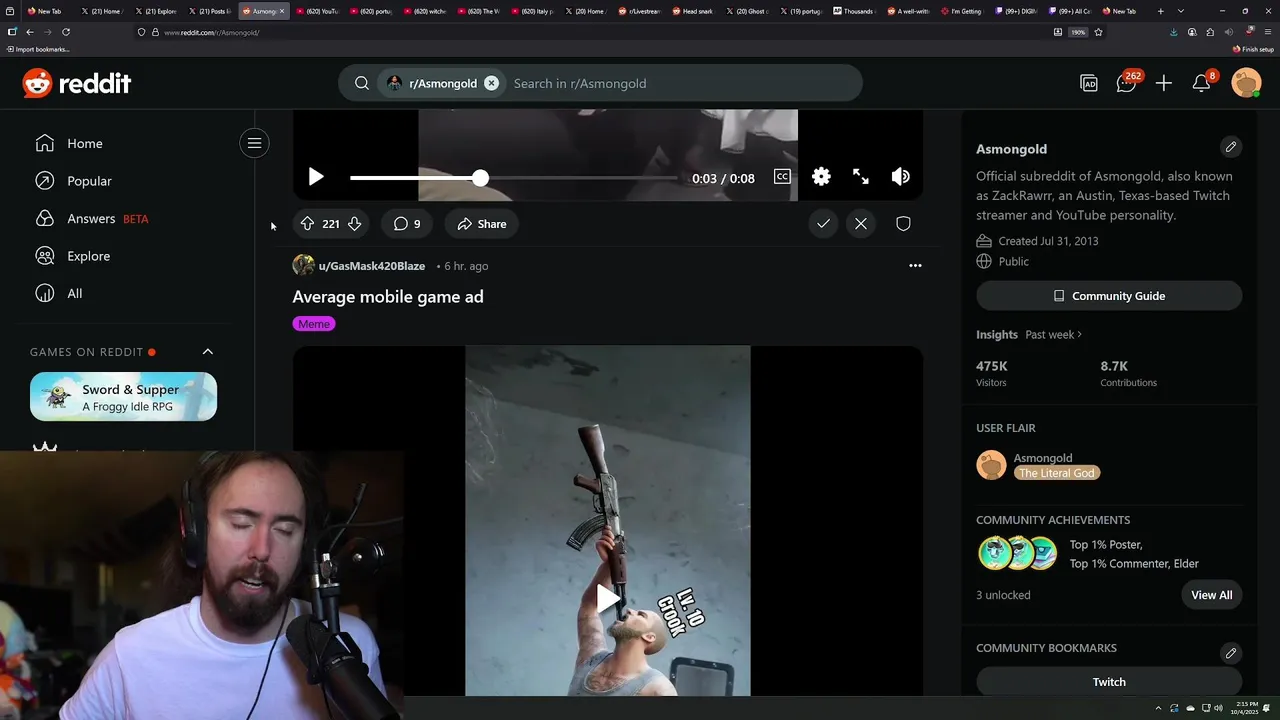Edit community bookmarks pencil icon
Viewport: 1280px width, 720px height.
tap(1231, 653)
